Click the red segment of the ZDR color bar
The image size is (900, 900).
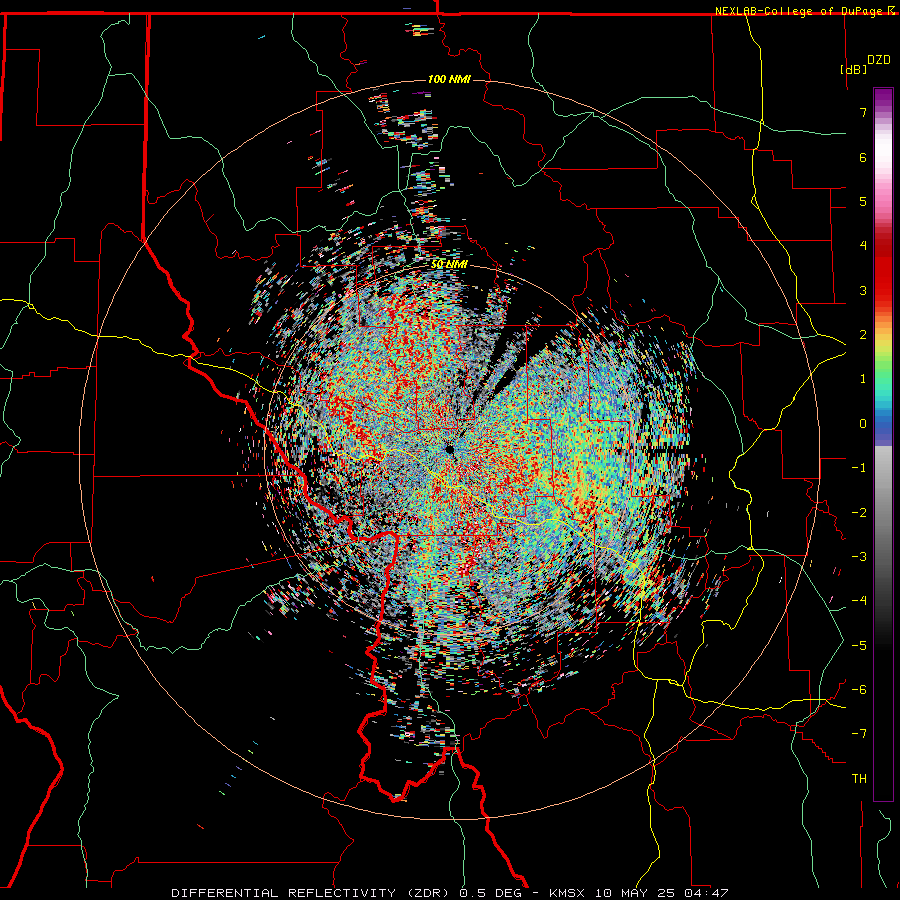pos(883,270)
